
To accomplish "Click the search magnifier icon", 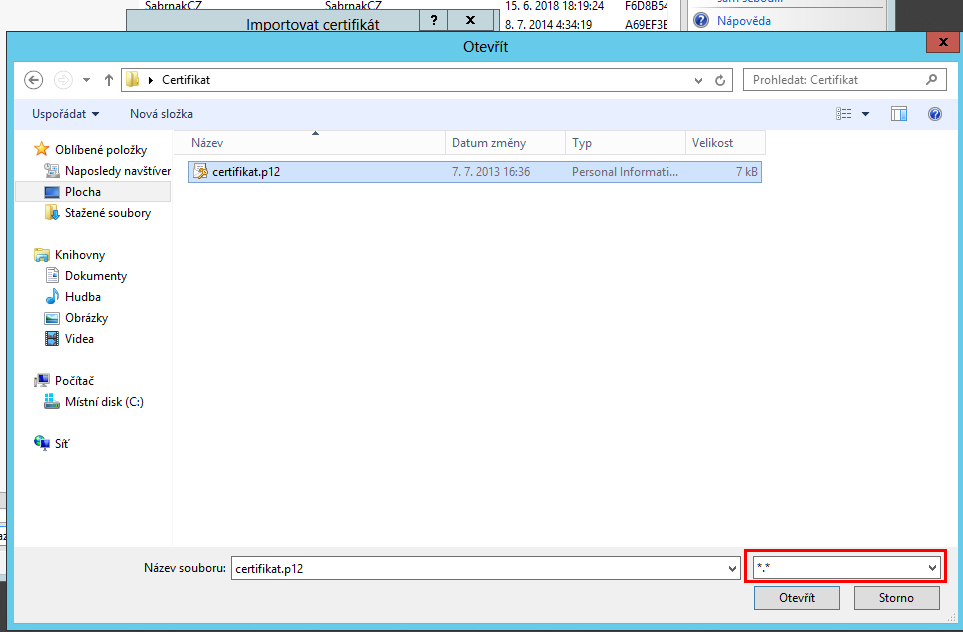I will 932,80.
